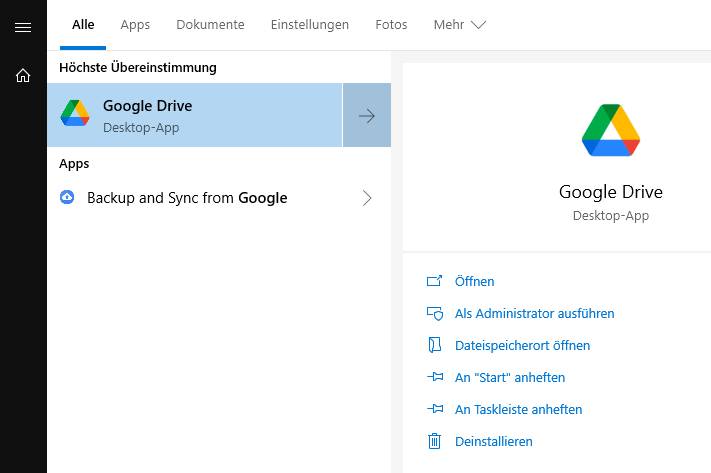Click the administrator shield icon

tap(435, 314)
